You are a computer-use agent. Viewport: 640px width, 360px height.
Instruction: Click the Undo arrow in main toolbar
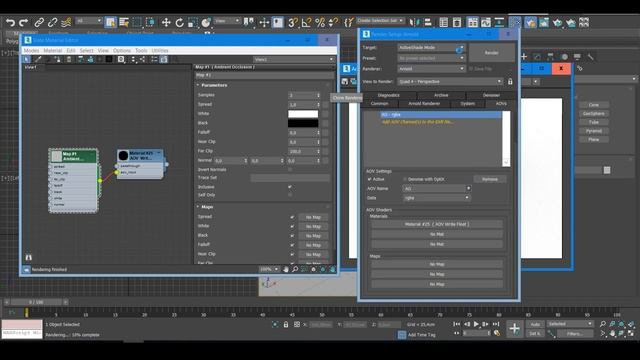point(11,22)
